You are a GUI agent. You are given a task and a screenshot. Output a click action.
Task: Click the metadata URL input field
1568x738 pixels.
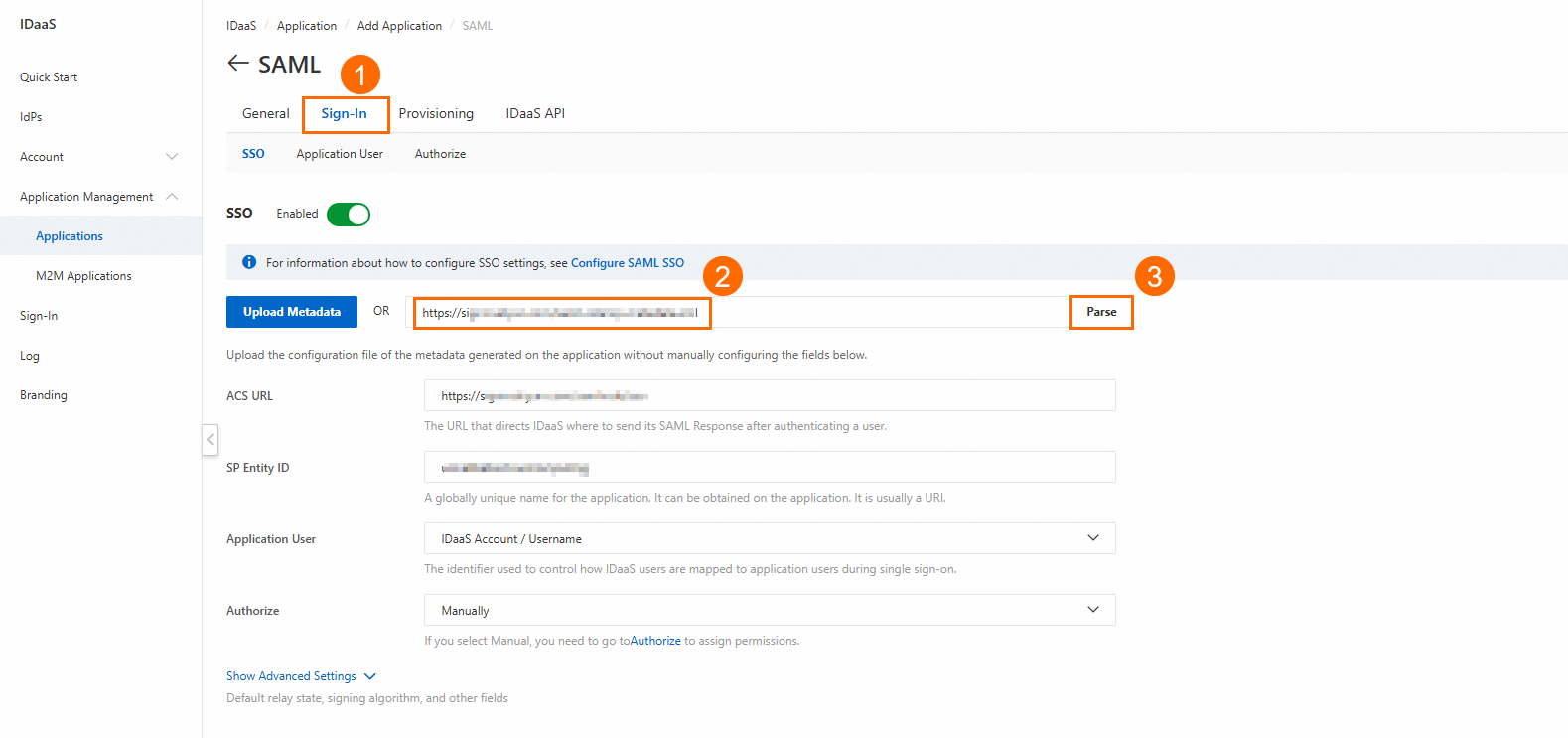[x=738, y=312]
